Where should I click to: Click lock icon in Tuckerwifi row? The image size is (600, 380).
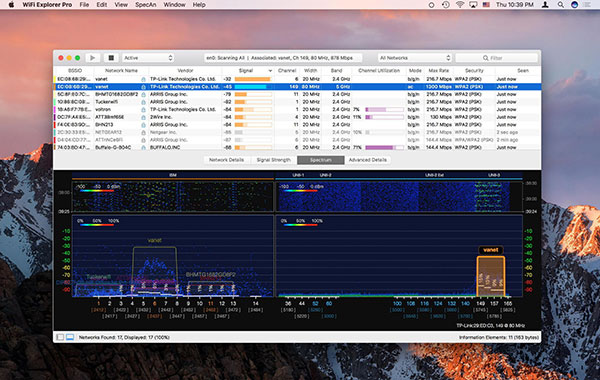pos(143,102)
